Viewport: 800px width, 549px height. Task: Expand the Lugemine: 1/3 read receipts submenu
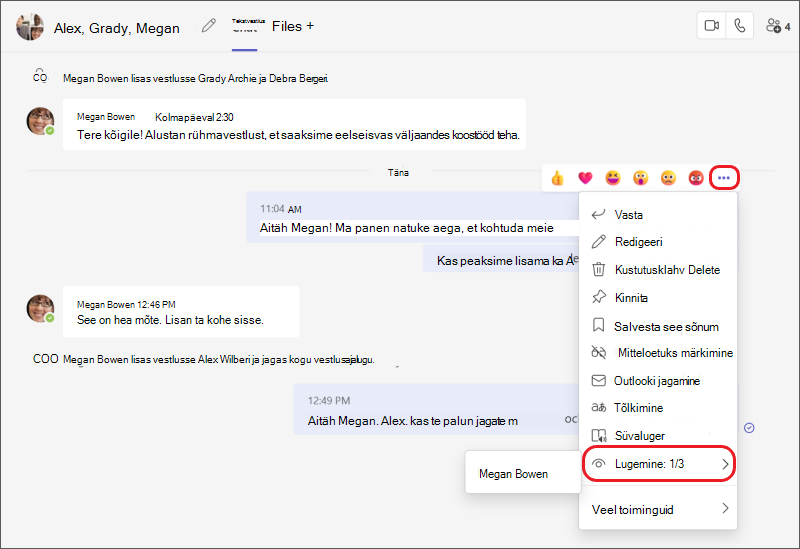[659, 464]
